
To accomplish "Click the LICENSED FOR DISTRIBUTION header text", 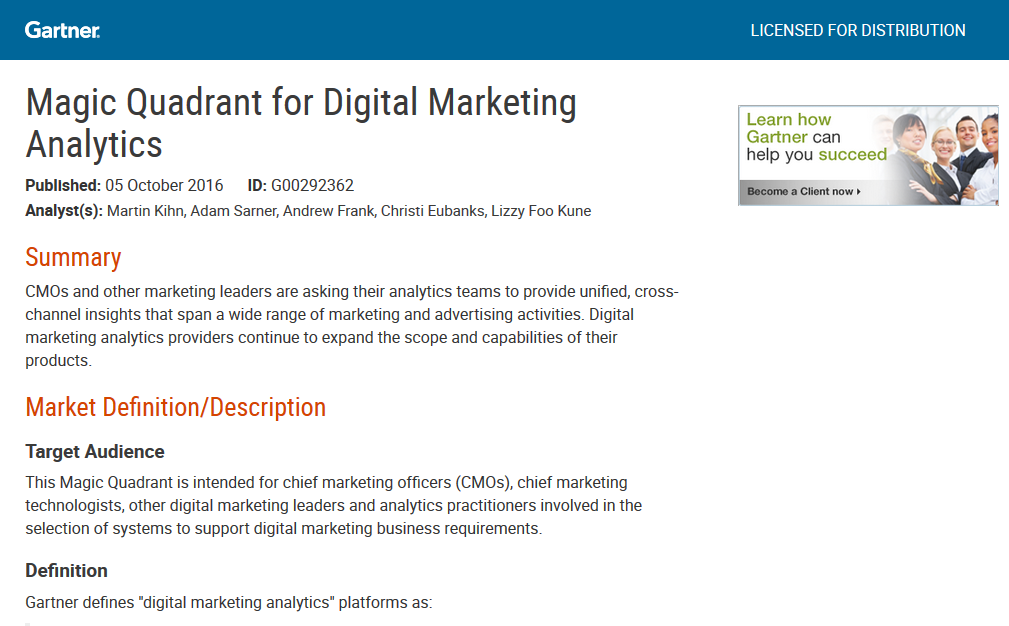I will coord(858,30).
